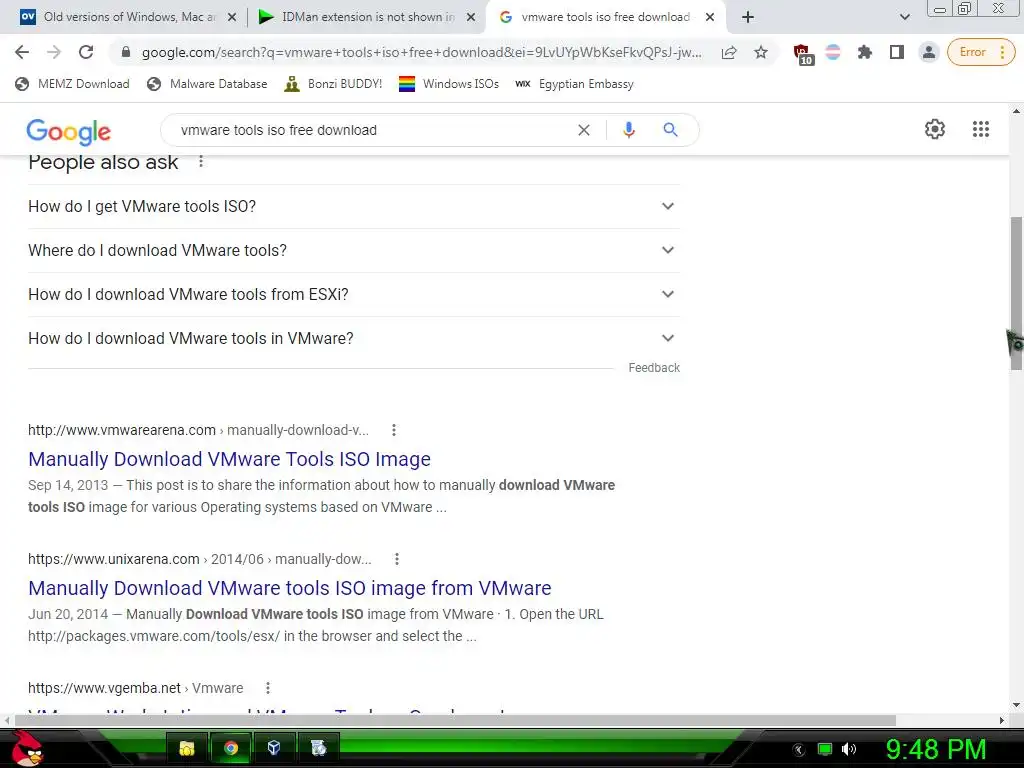Image resolution: width=1024 pixels, height=768 pixels.
Task: Open the red shield extension with badge 10
Action: [x=802, y=54]
